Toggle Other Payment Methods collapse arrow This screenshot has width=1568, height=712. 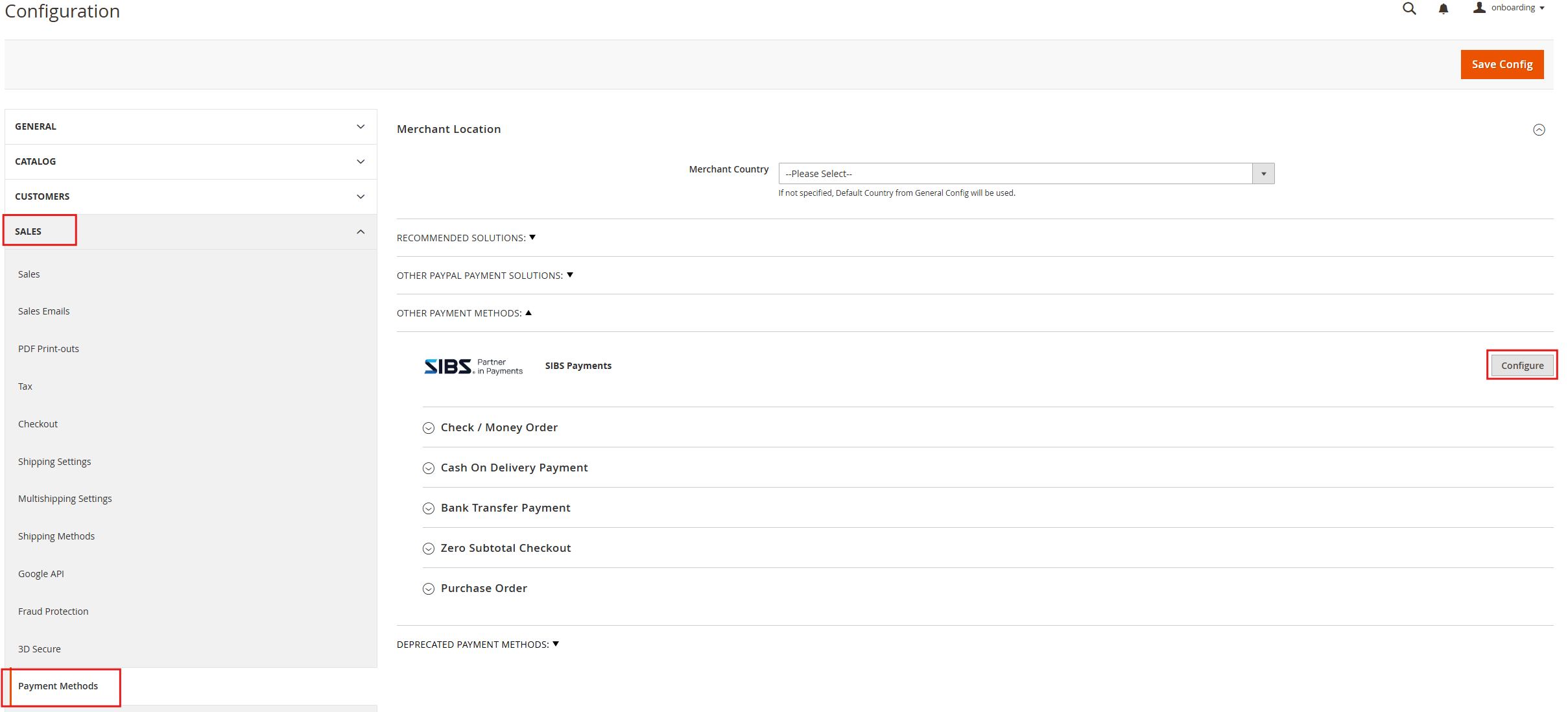click(x=529, y=313)
